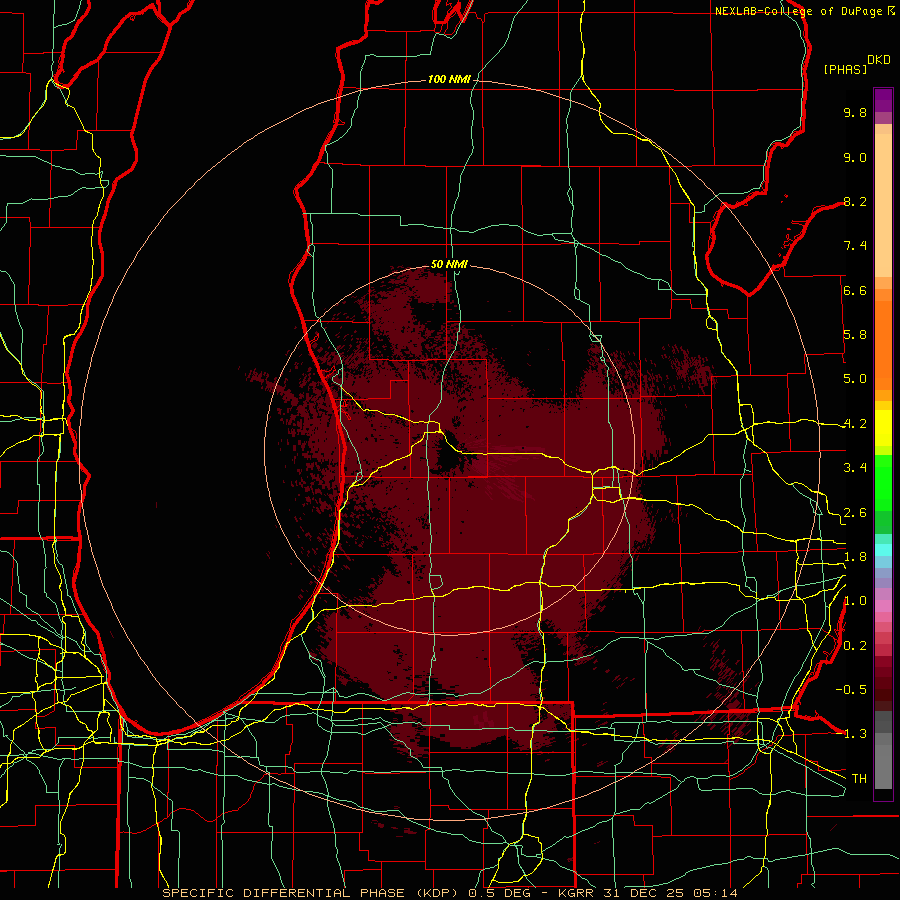Viewport: 900px width, 900px height.
Task: Click the 31 DEC 25 date in the caption
Action: coord(644,893)
